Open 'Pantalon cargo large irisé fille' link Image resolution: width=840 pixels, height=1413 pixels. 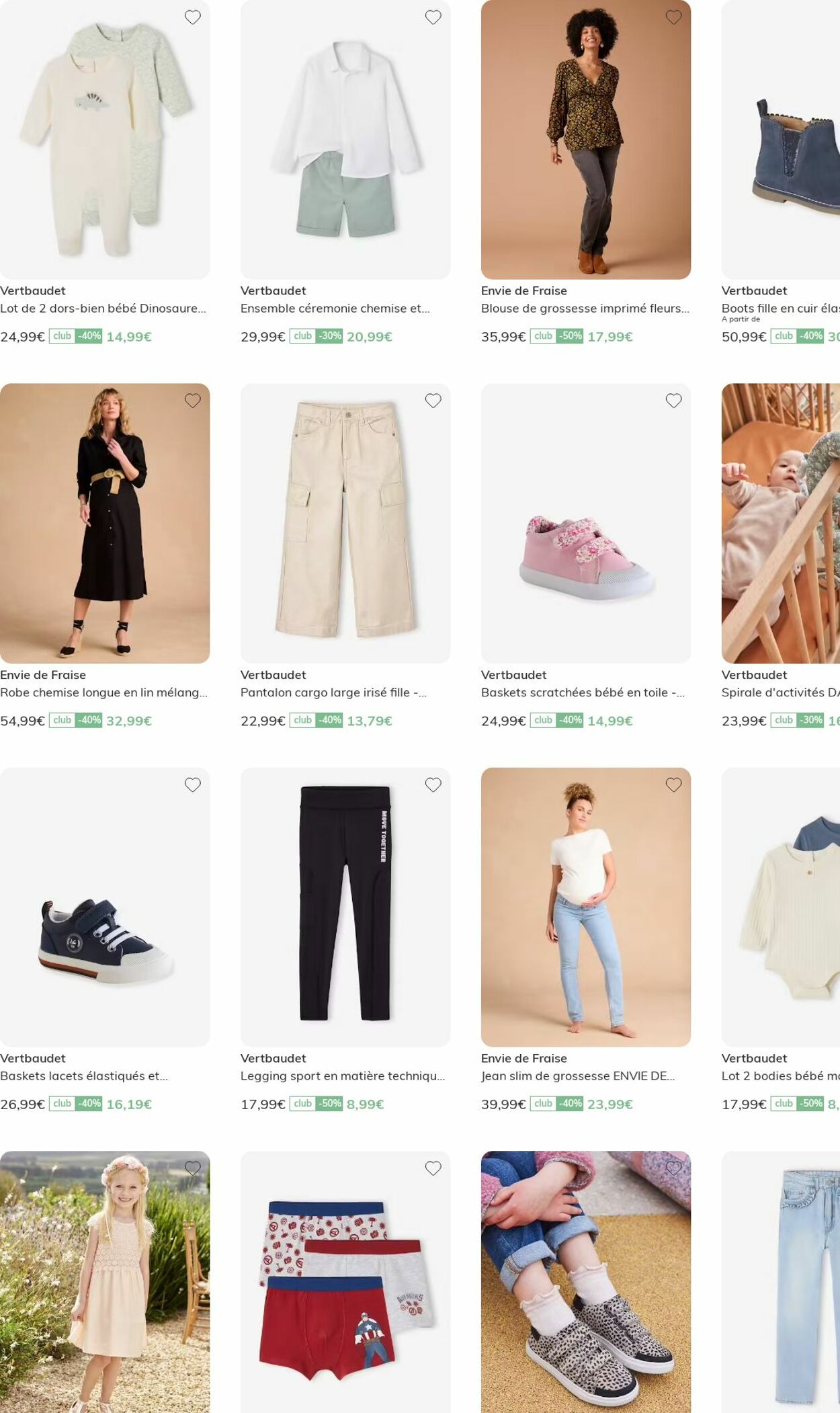(333, 692)
